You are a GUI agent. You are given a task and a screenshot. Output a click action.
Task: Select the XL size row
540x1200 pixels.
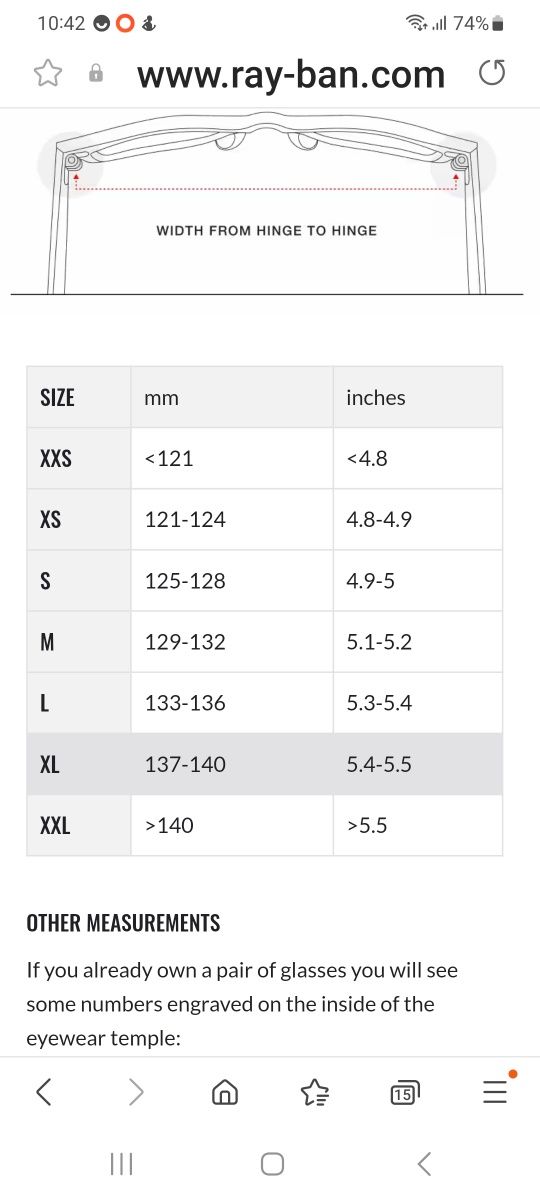click(264, 764)
